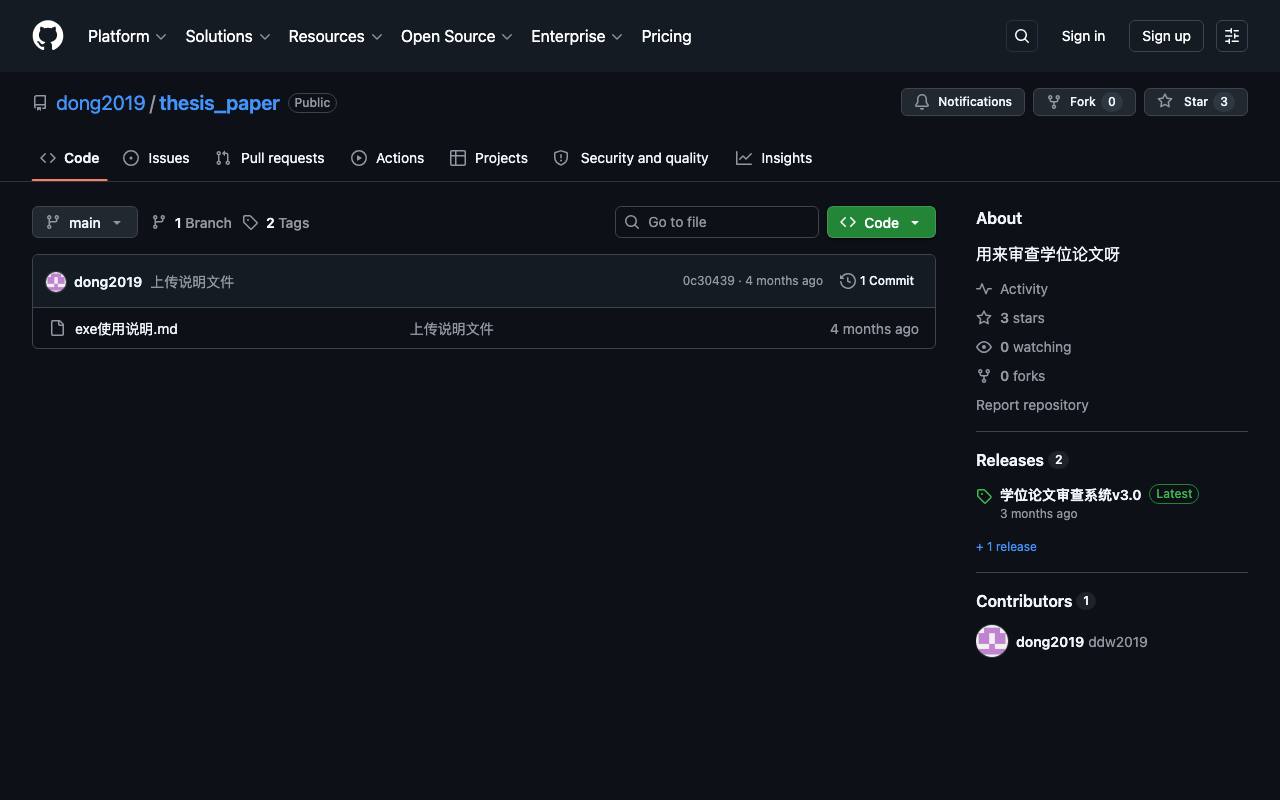Switch to the Insights tab
This screenshot has width=1280, height=800.
tap(774, 158)
